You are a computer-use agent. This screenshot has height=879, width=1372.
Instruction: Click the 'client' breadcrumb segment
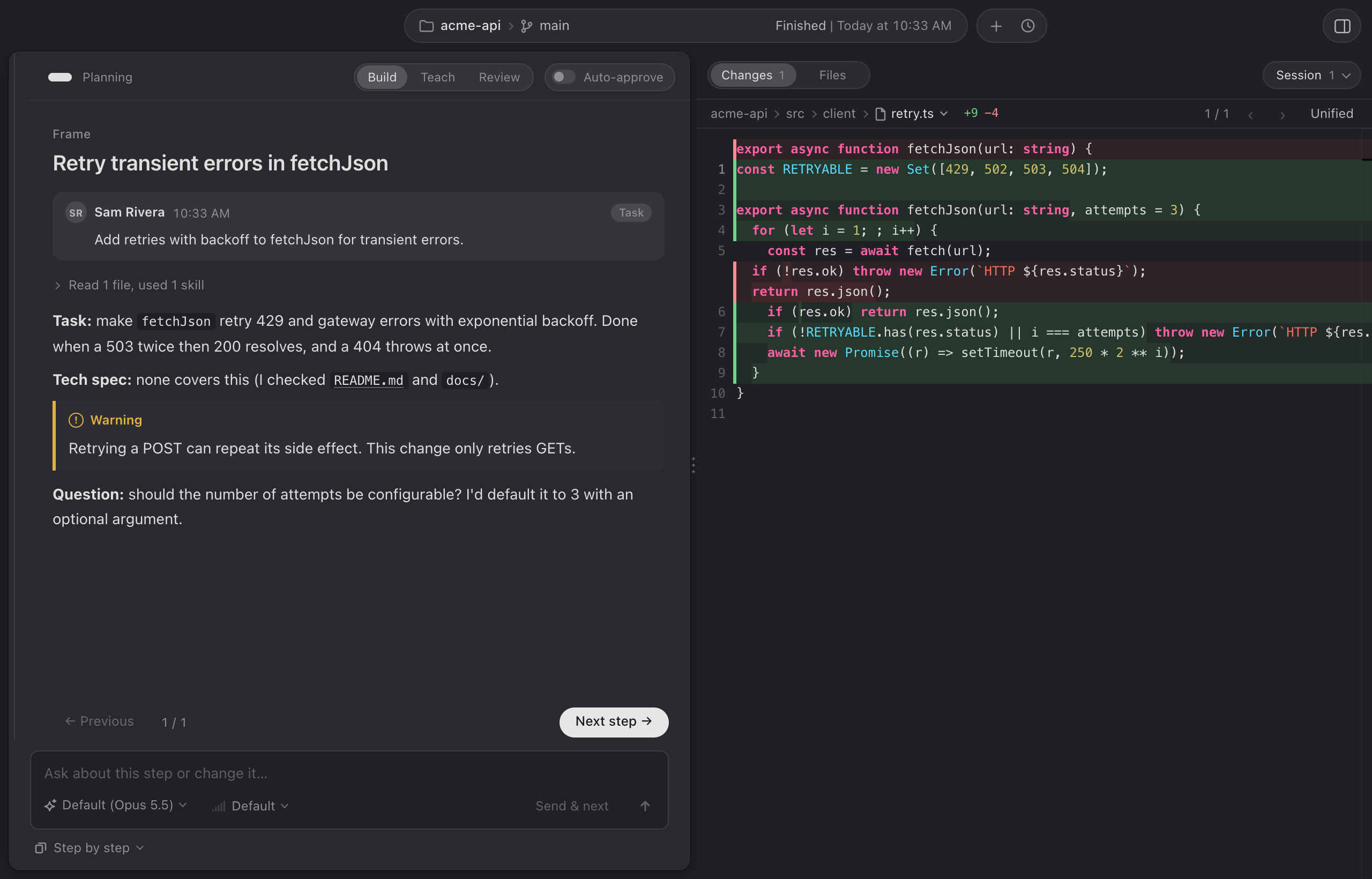tap(838, 114)
